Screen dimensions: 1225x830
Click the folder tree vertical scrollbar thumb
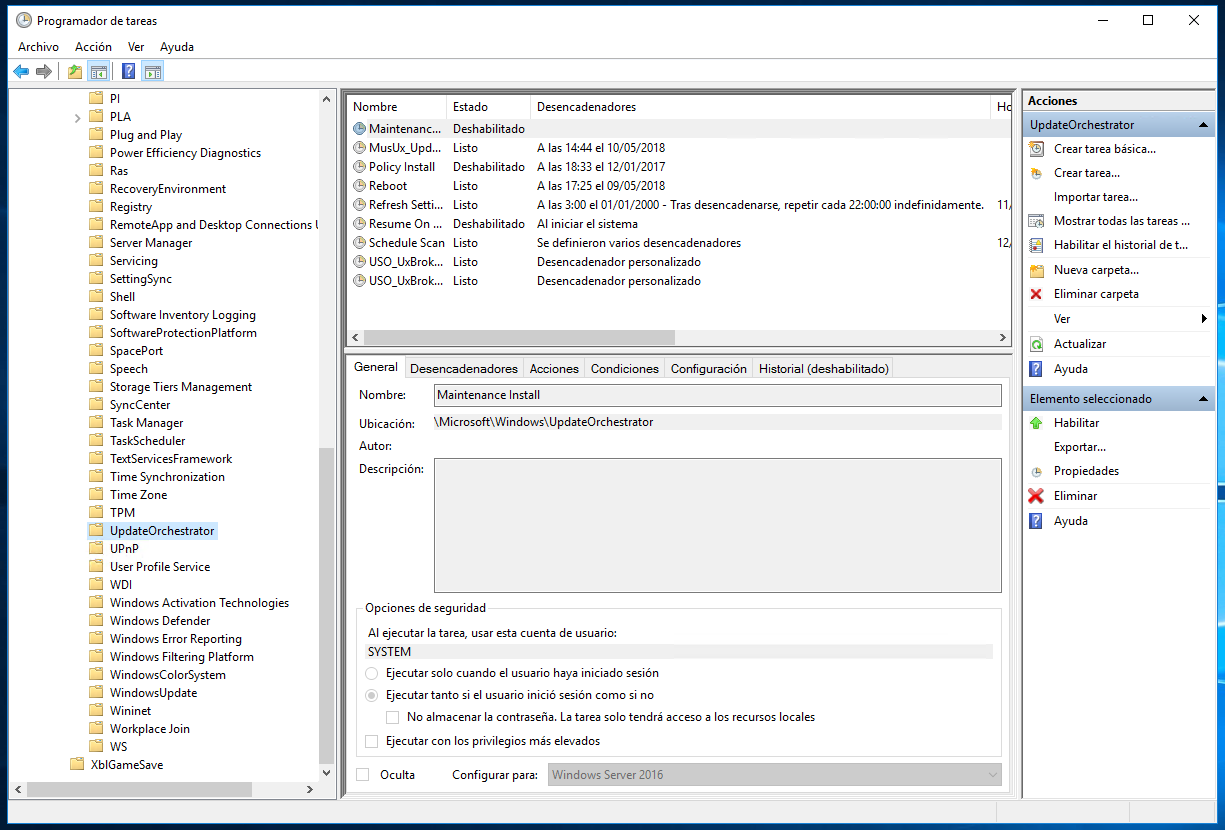327,605
